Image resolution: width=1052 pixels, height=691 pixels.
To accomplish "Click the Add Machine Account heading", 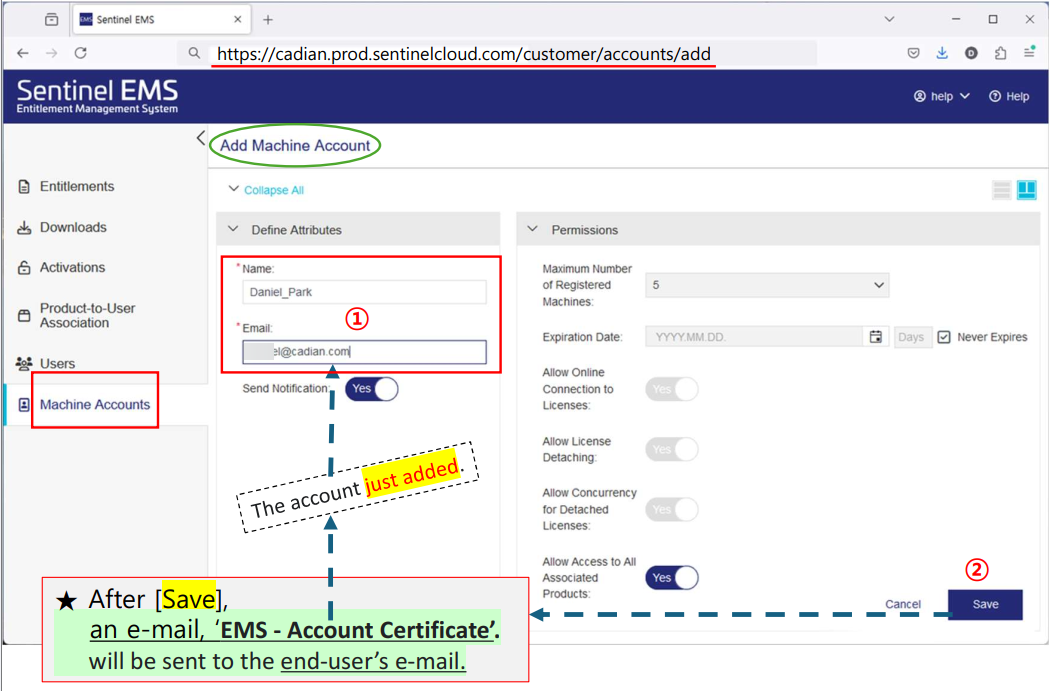I will coord(295,146).
